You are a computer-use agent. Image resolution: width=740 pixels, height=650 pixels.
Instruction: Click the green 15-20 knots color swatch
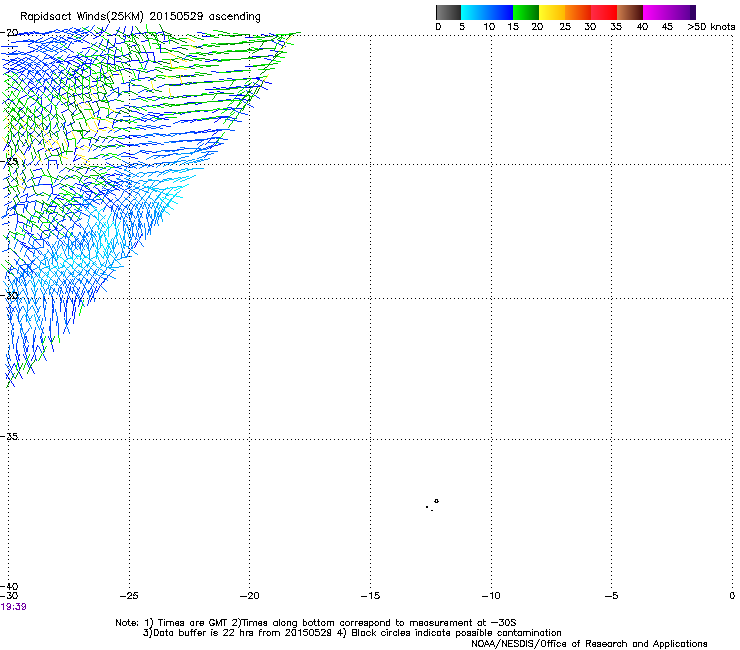coord(526,12)
